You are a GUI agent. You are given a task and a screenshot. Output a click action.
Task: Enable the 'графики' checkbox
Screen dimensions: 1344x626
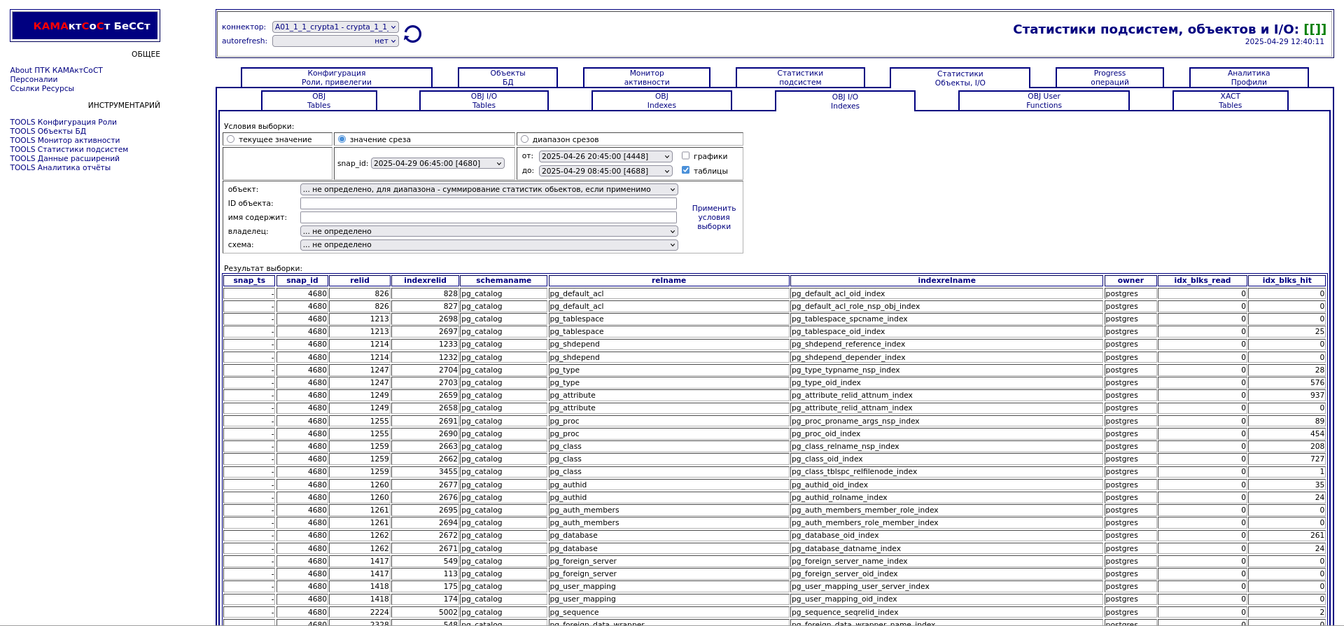coord(686,156)
